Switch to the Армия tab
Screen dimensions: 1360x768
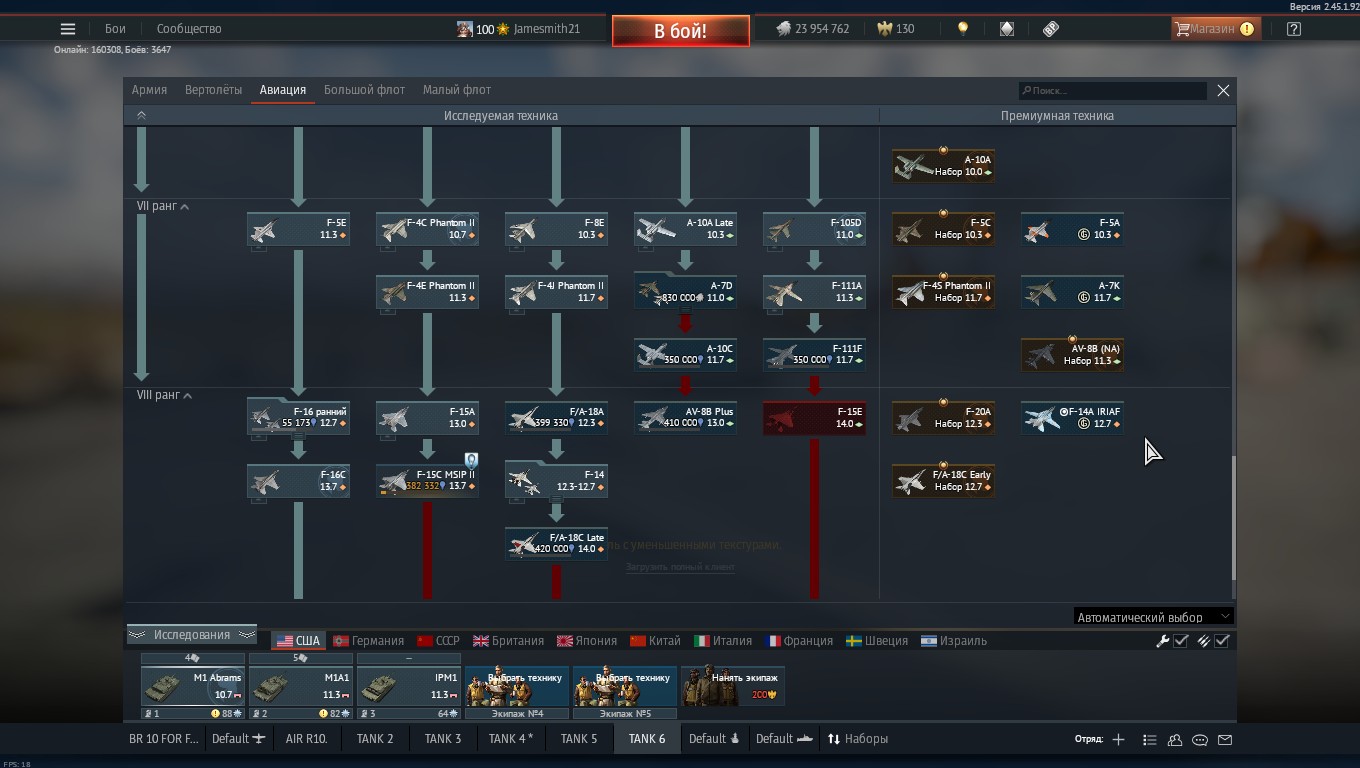[149, 90]
